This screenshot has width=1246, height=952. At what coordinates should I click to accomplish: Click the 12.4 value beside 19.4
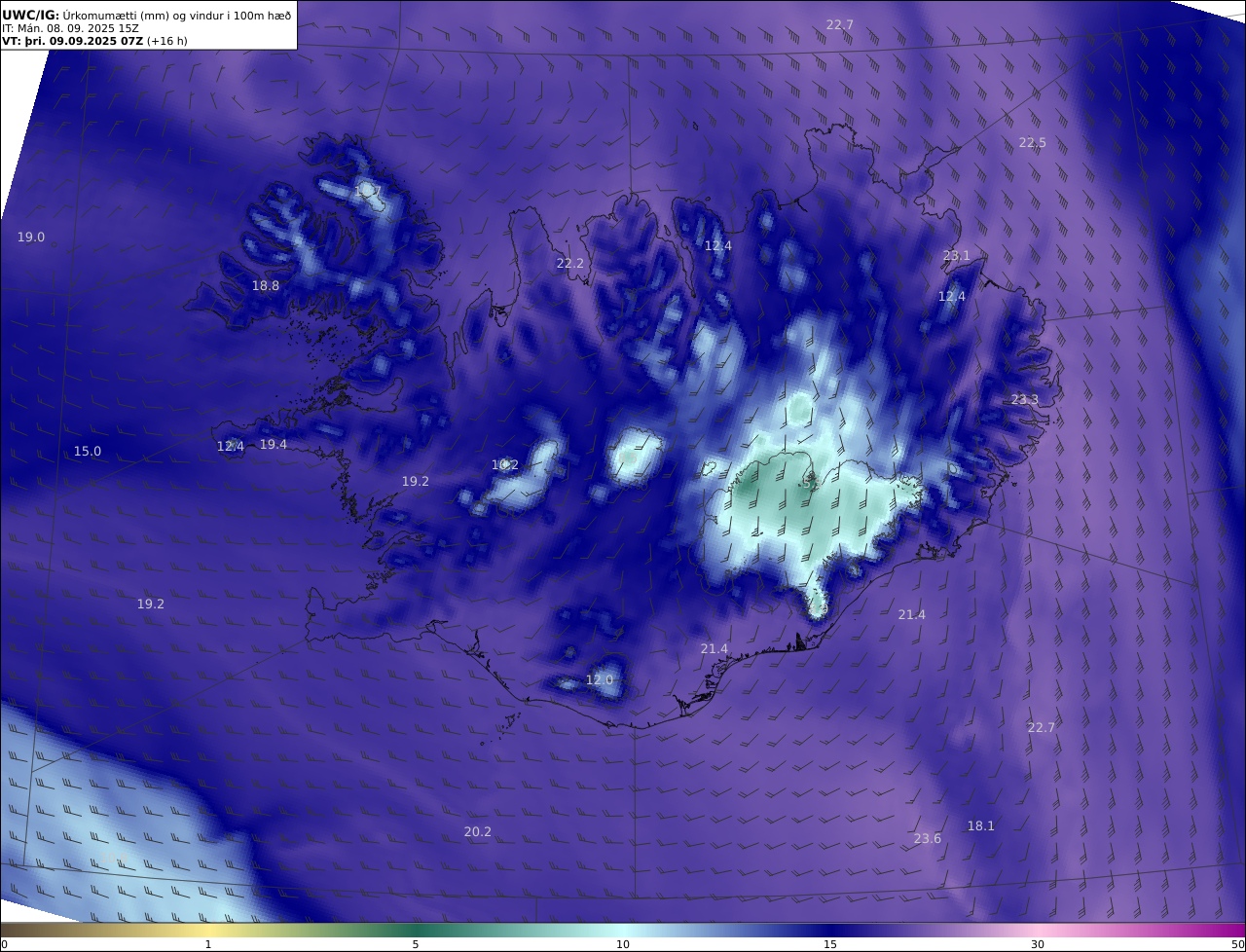(x=231, y=447)
